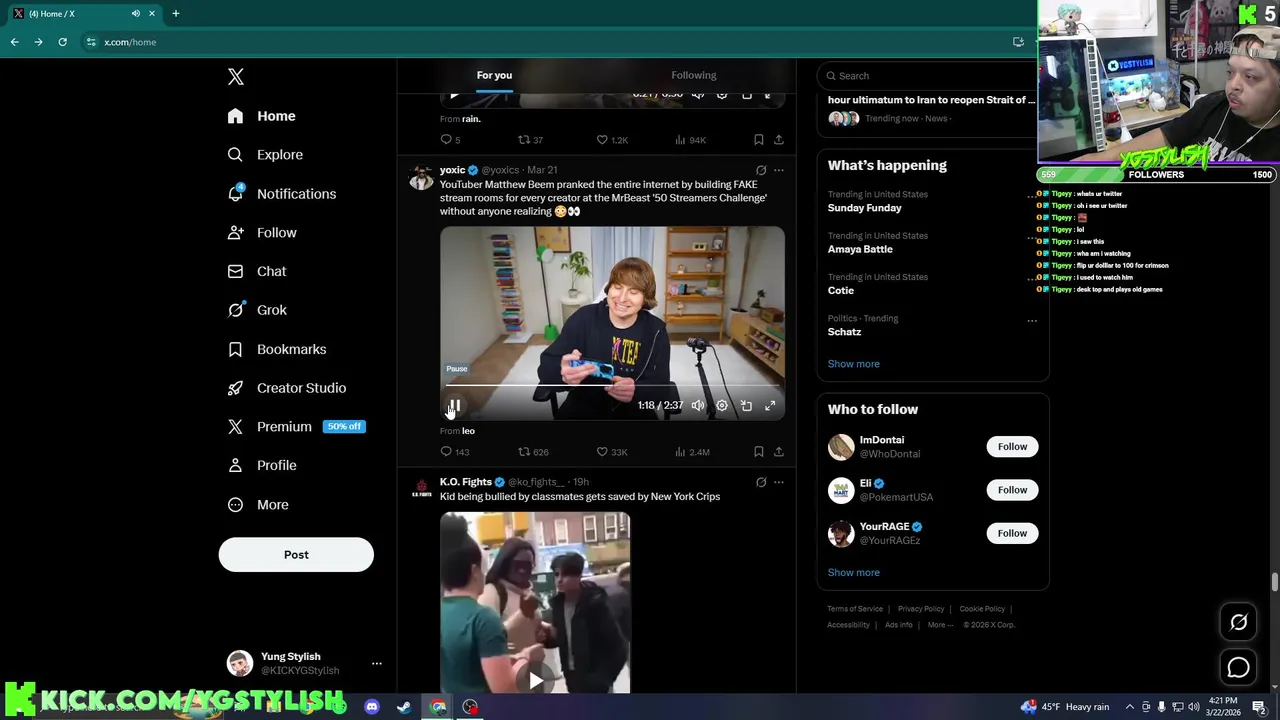
Task: Open Cotie trending topic
Action: [841, 291]
